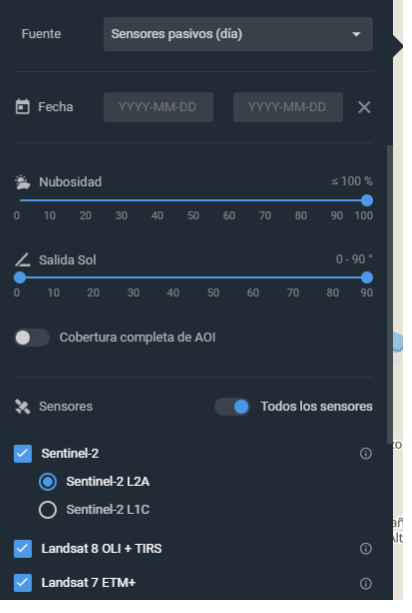Select the Sentinel-2 L2A radio option
The width and height of the screenshot is (412, 613).
click(48, 482)
